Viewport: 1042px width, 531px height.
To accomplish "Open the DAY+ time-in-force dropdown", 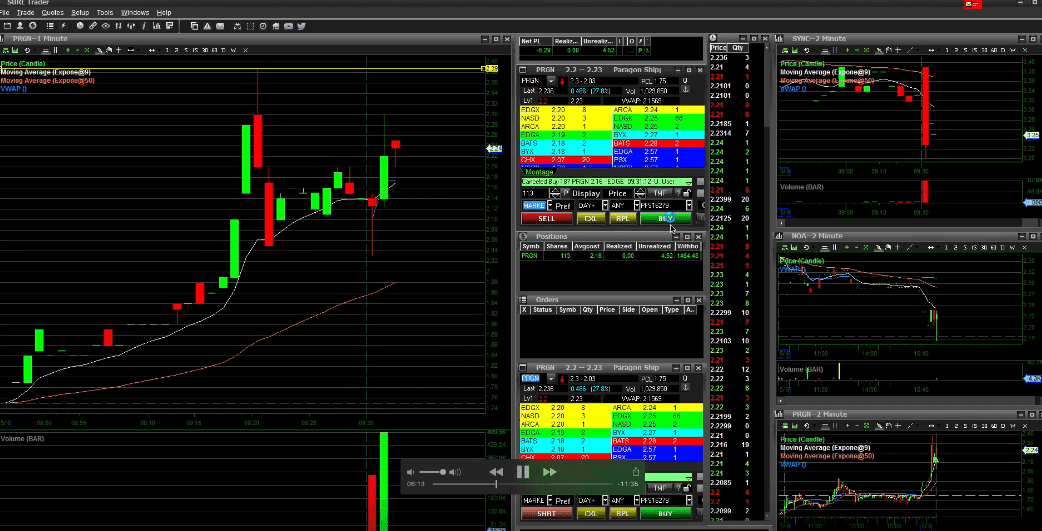I will pos(602,205).
